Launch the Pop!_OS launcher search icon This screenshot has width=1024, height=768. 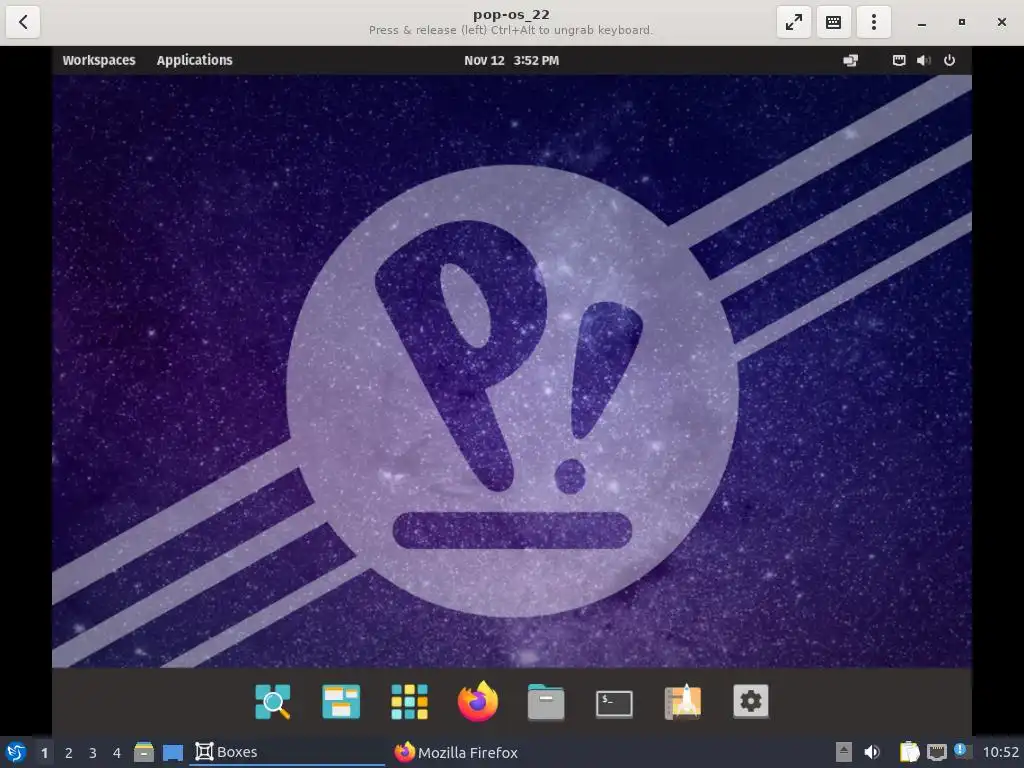[272, 701]
